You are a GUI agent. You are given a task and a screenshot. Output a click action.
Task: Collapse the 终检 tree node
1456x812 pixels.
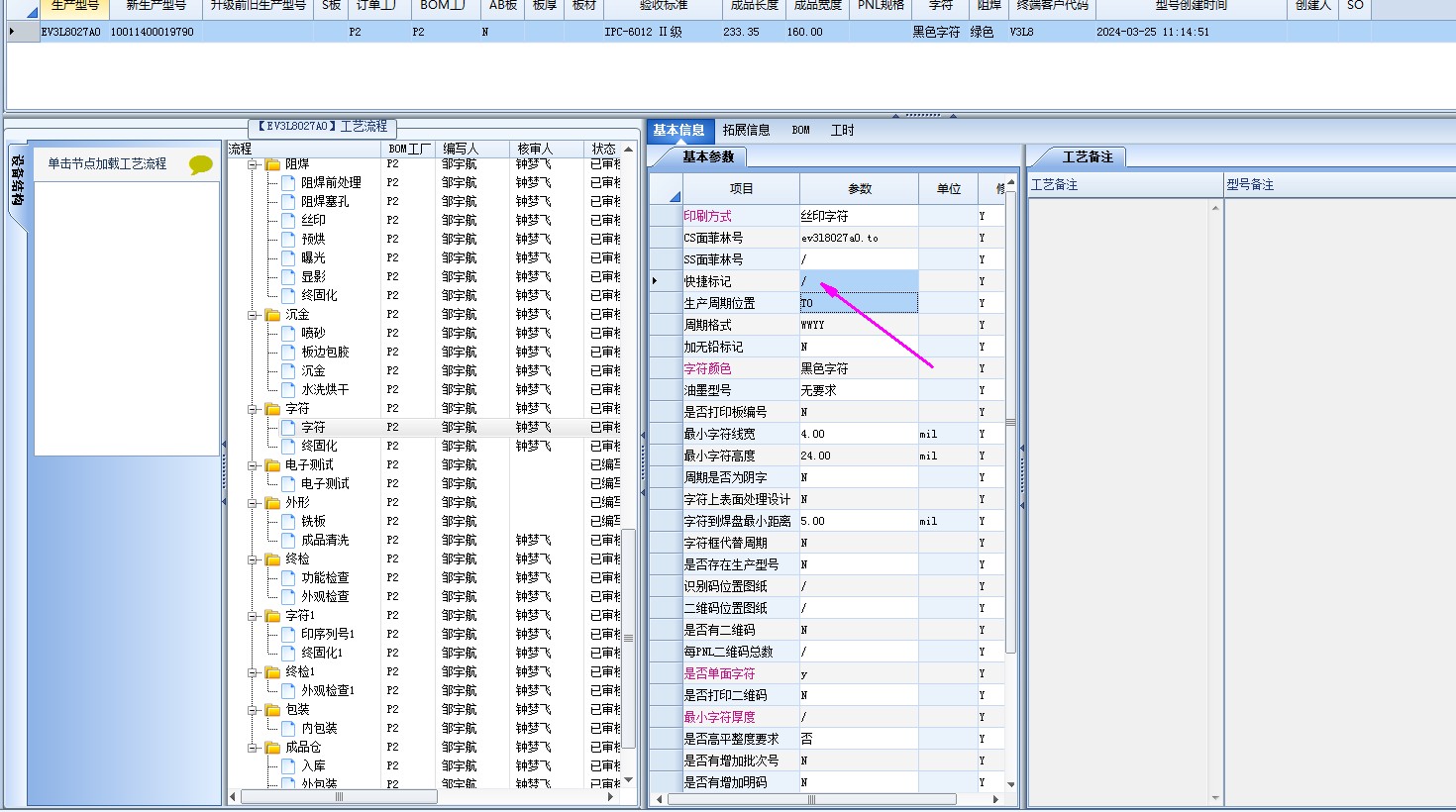coord(254,559)
